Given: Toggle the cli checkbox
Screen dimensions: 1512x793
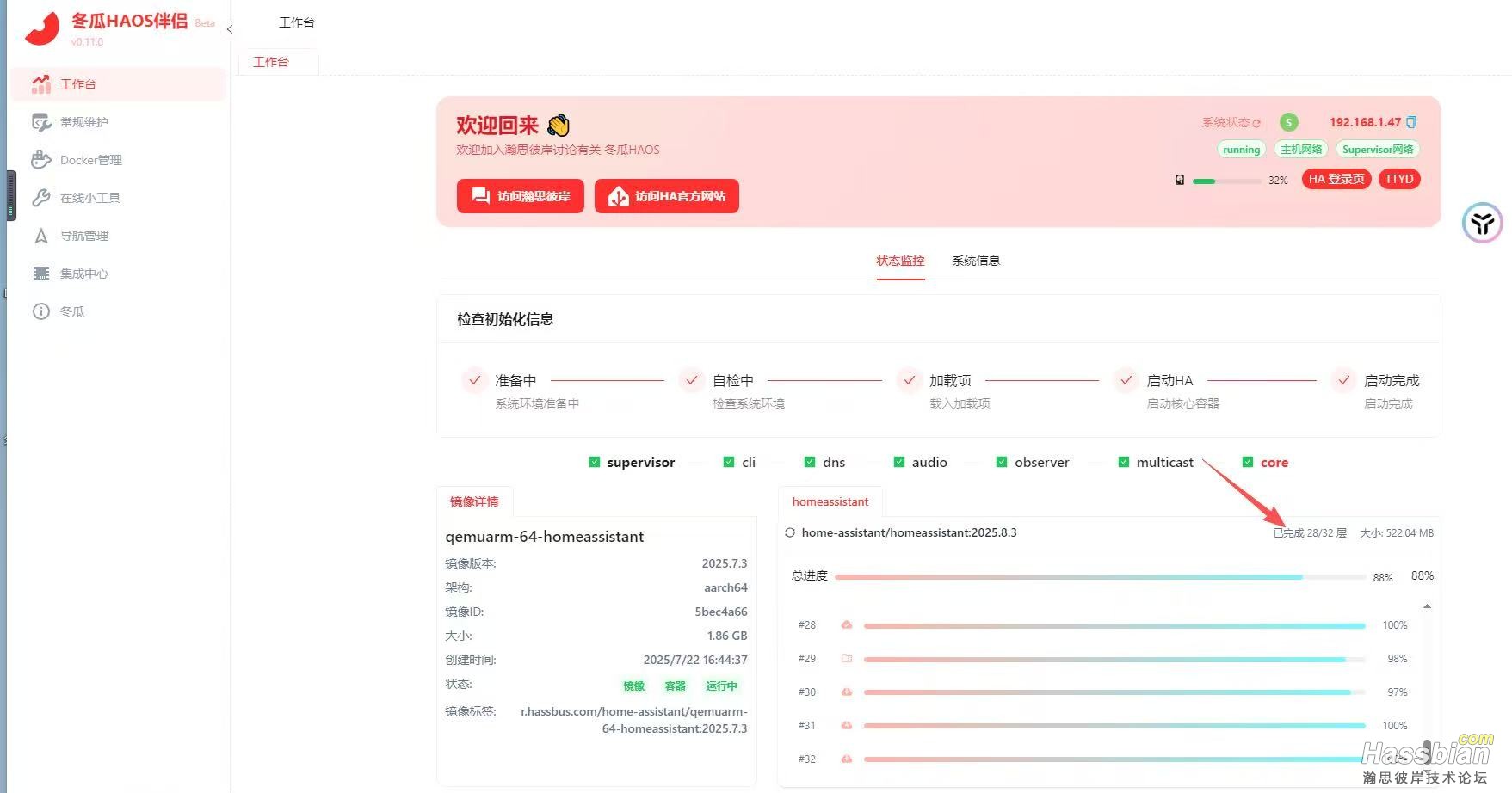Looking at the screenshot, I should pos(729,462).
